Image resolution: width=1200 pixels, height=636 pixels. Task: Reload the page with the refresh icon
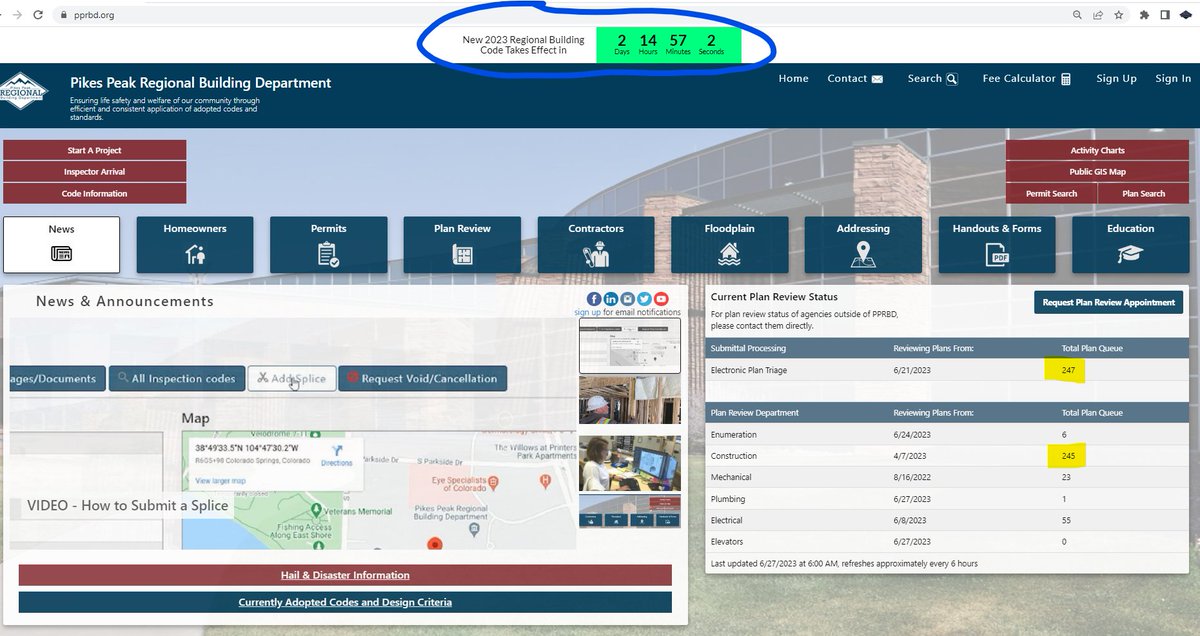point(36,15)
